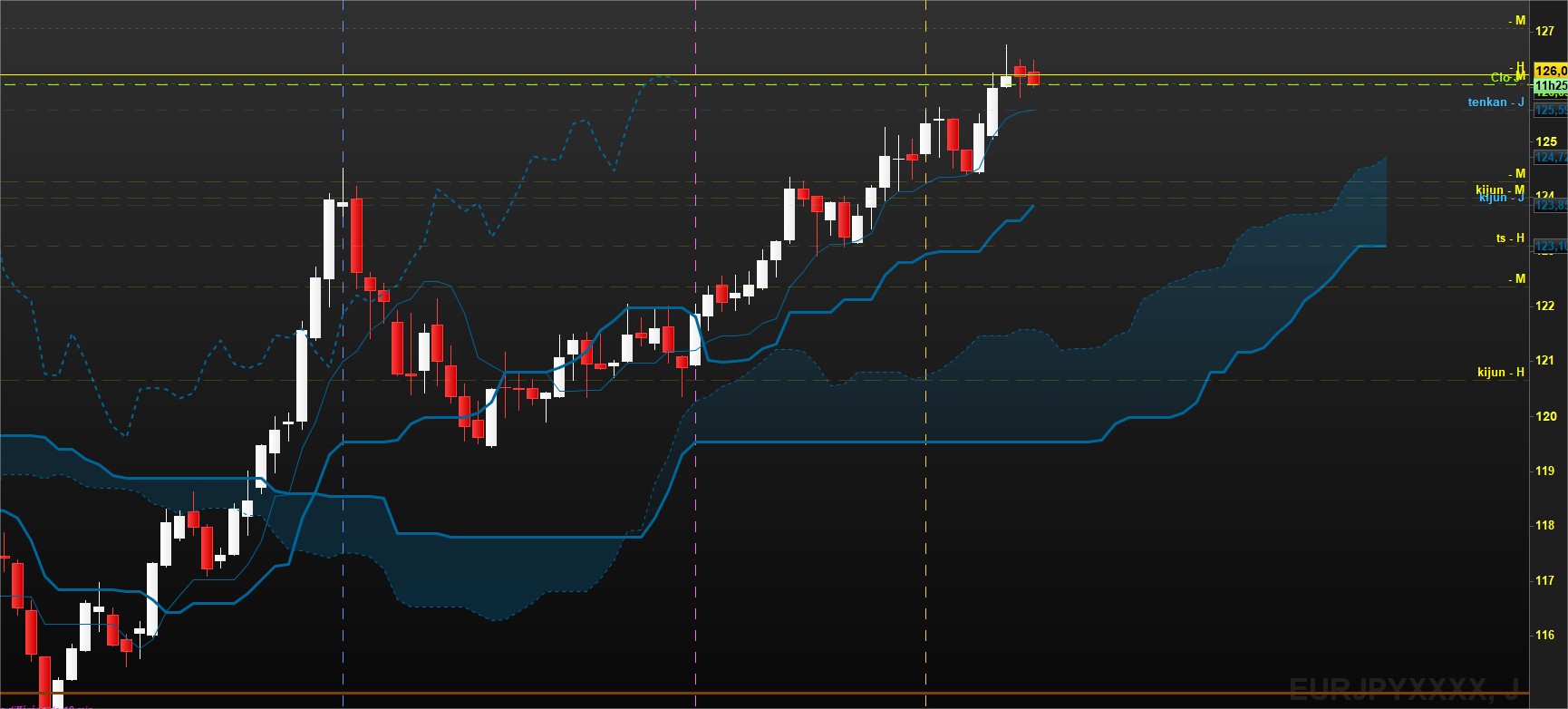Click the blue 123,1 price tag on the axis
Viewport: 1568px width, 709px height.
1550,247
